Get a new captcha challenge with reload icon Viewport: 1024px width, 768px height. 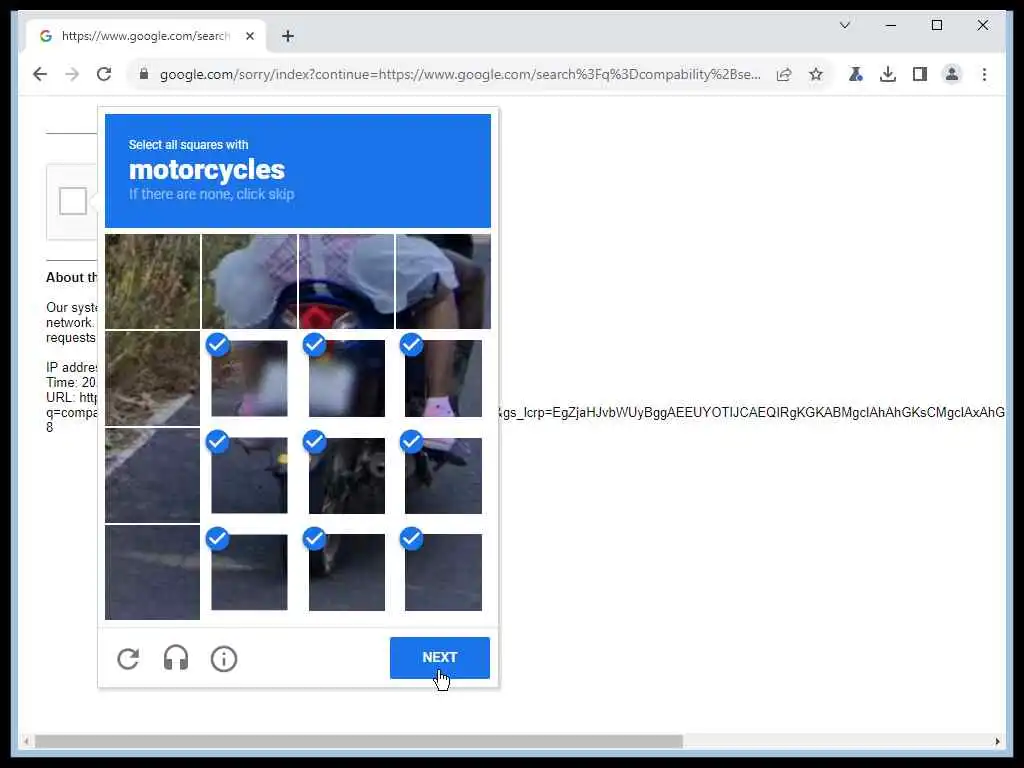(x=128, y=658)
